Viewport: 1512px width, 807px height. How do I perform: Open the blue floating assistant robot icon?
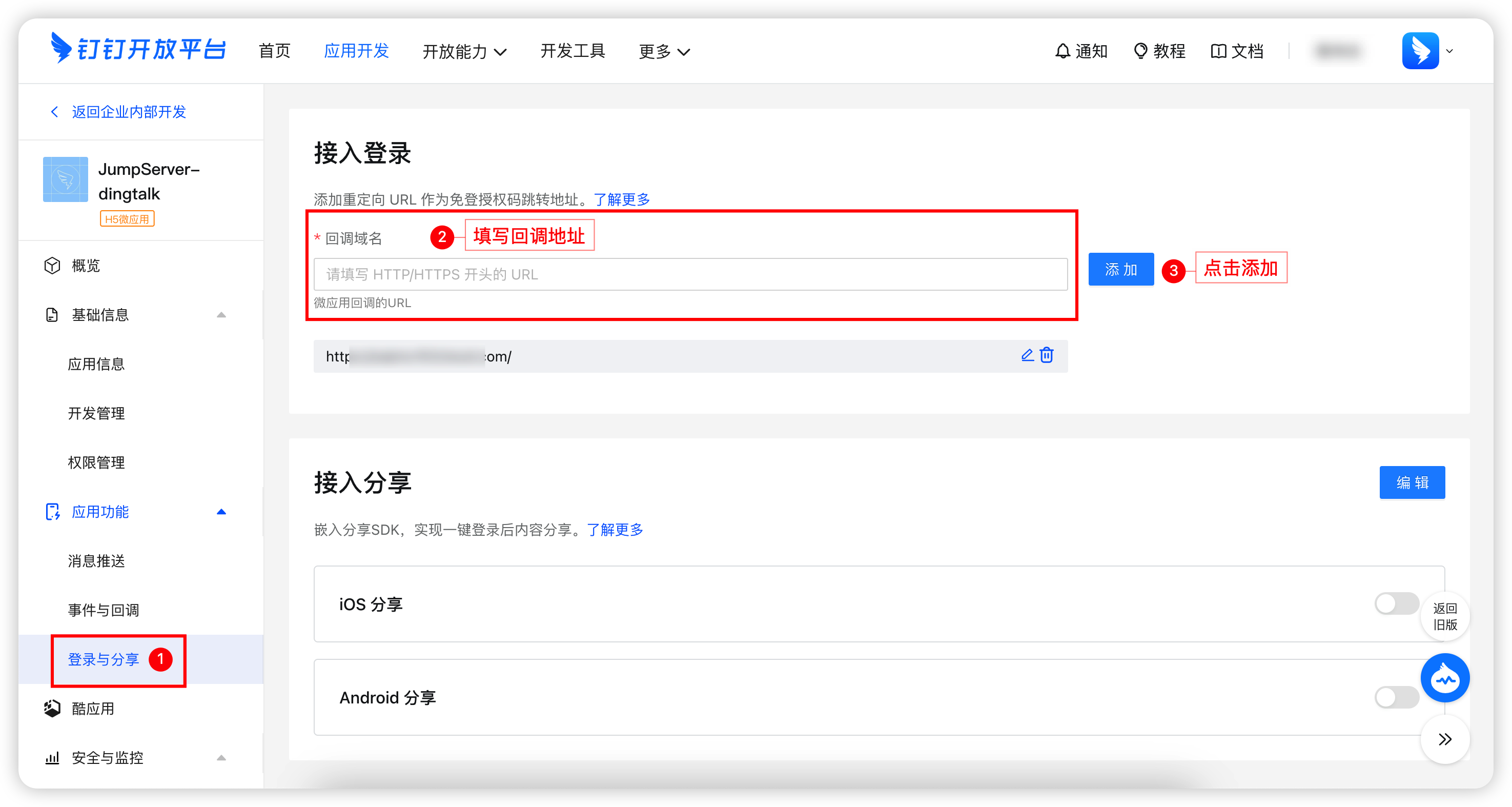[1444, 678]
